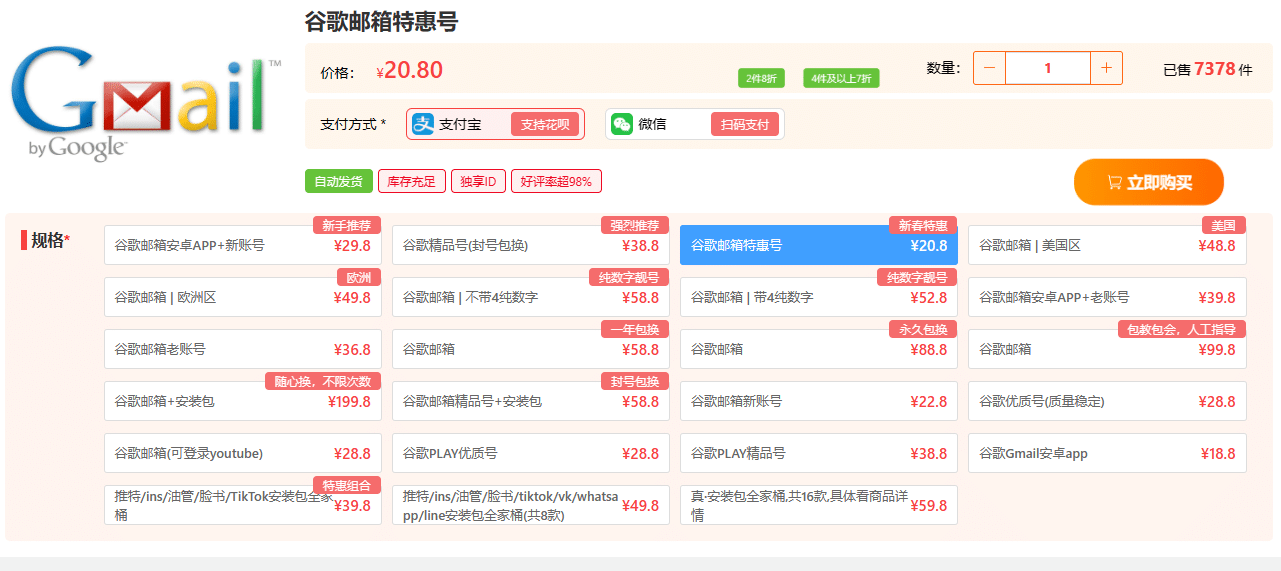Screen dimensions: 1281x571
Task: Pick 谷歌邮箱(可登录youtube) ¥28.8
Action: pos(243,453)
